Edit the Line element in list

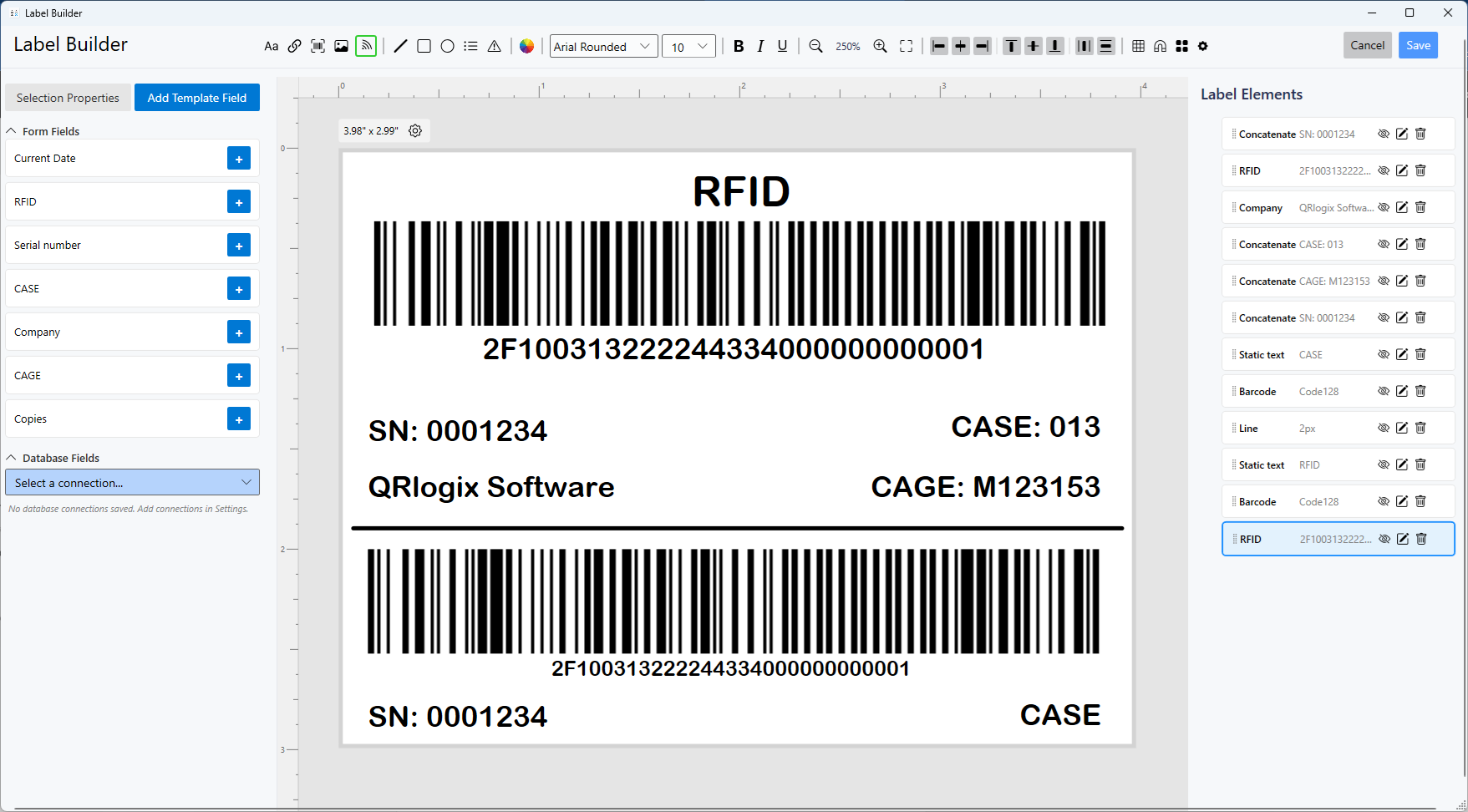tap(1402, 428)
